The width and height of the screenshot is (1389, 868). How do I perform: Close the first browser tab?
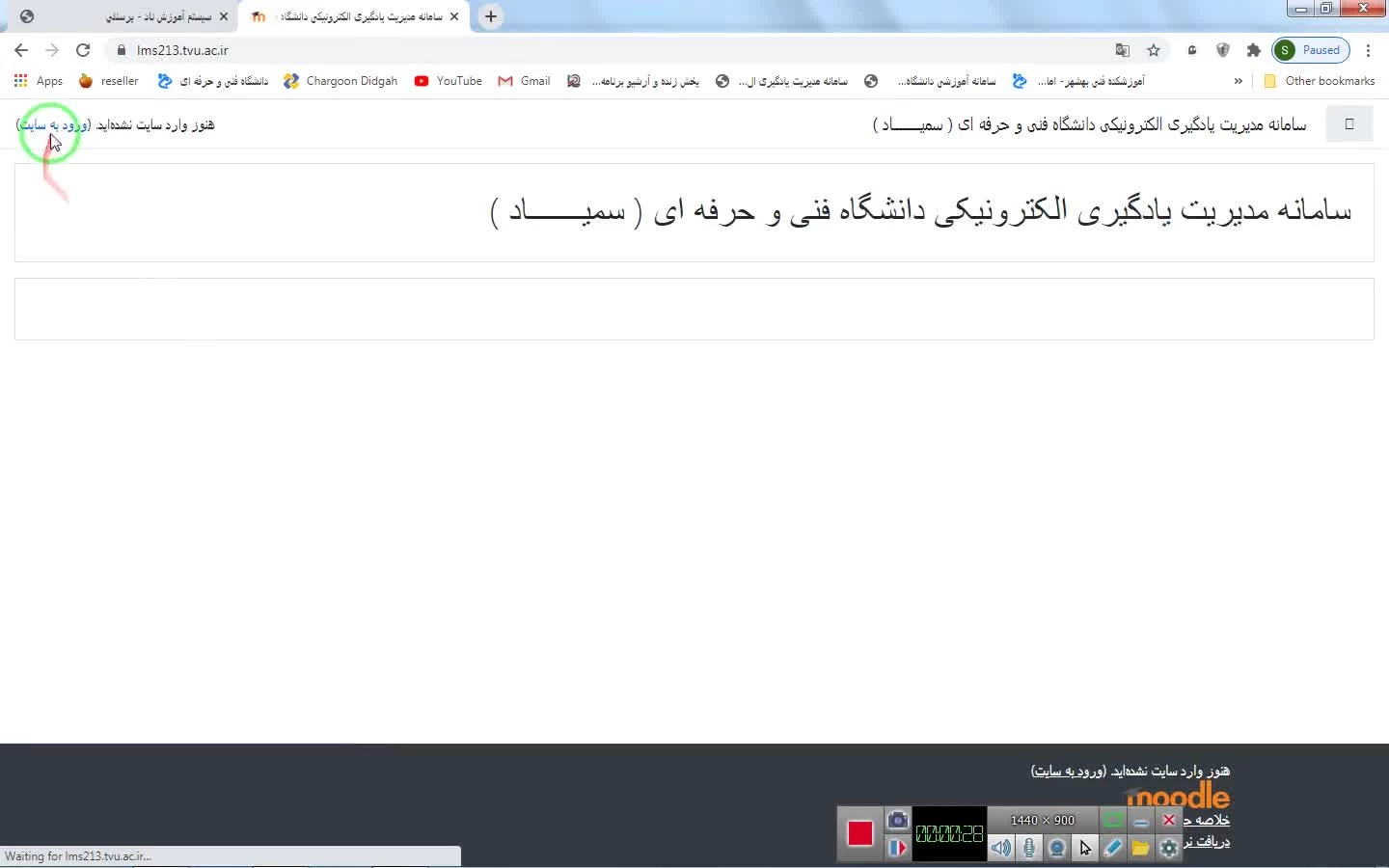[224, 16]
